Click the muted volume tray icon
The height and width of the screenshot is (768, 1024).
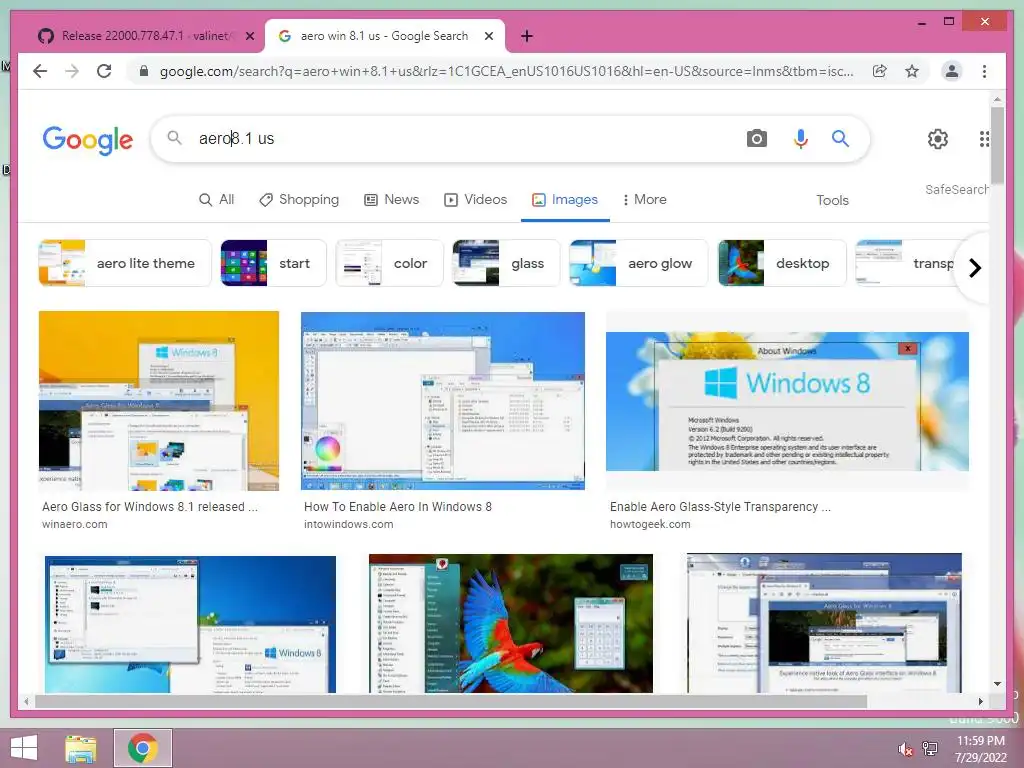click(x=905, y=748)
